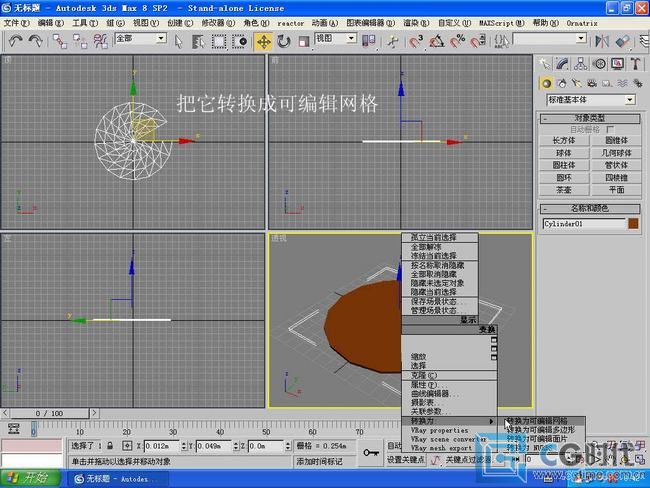Image resolution: width=650 pixels, height=488 pixels.
Task: Open the 修改器 menu
Action: point(218,23)
